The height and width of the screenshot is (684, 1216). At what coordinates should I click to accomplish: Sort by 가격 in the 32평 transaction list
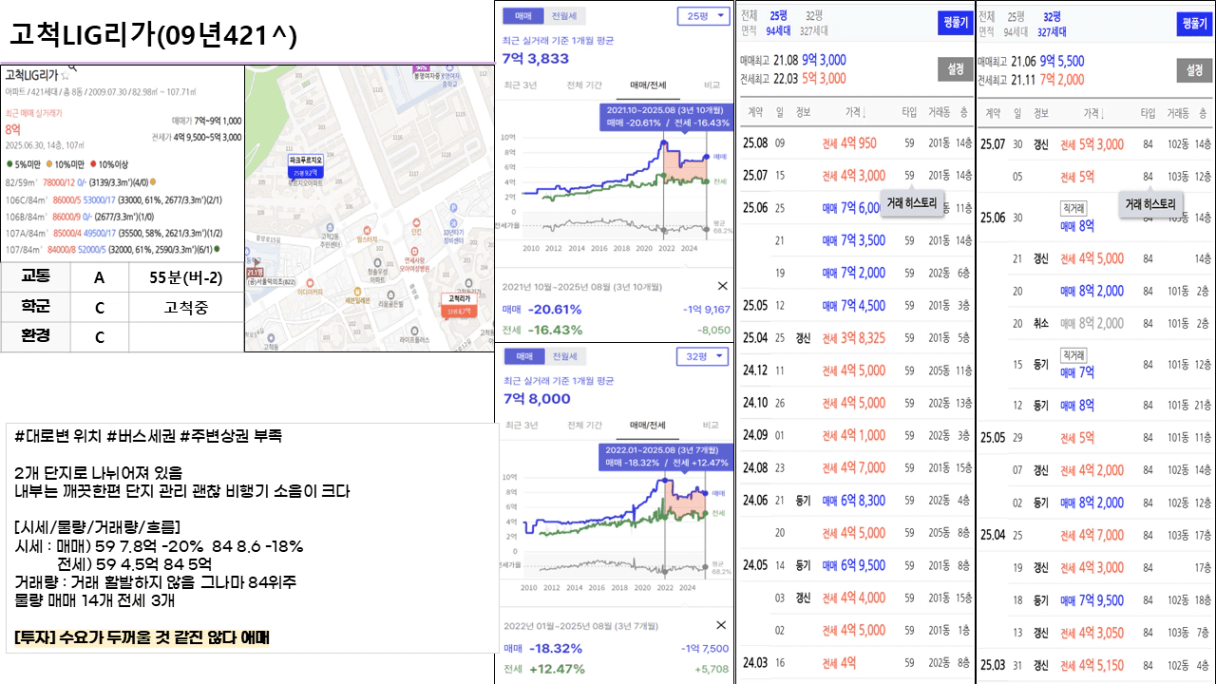(1093, 113)
